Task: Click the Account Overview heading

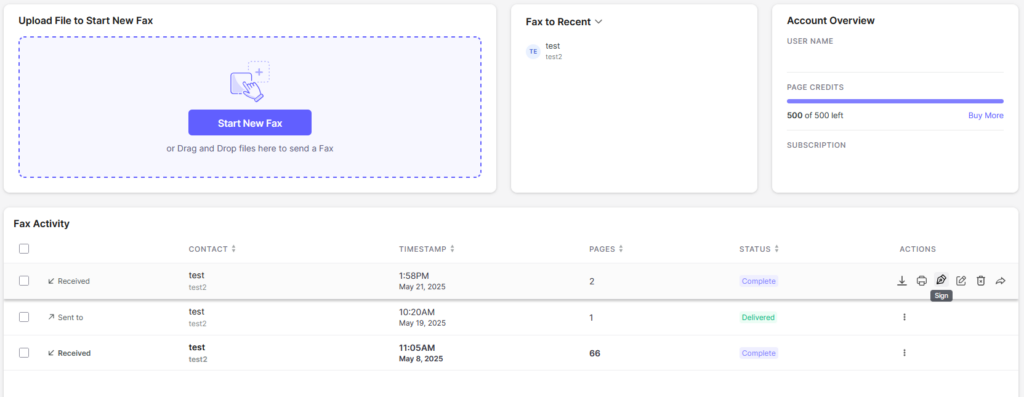Action: [831, 21]
